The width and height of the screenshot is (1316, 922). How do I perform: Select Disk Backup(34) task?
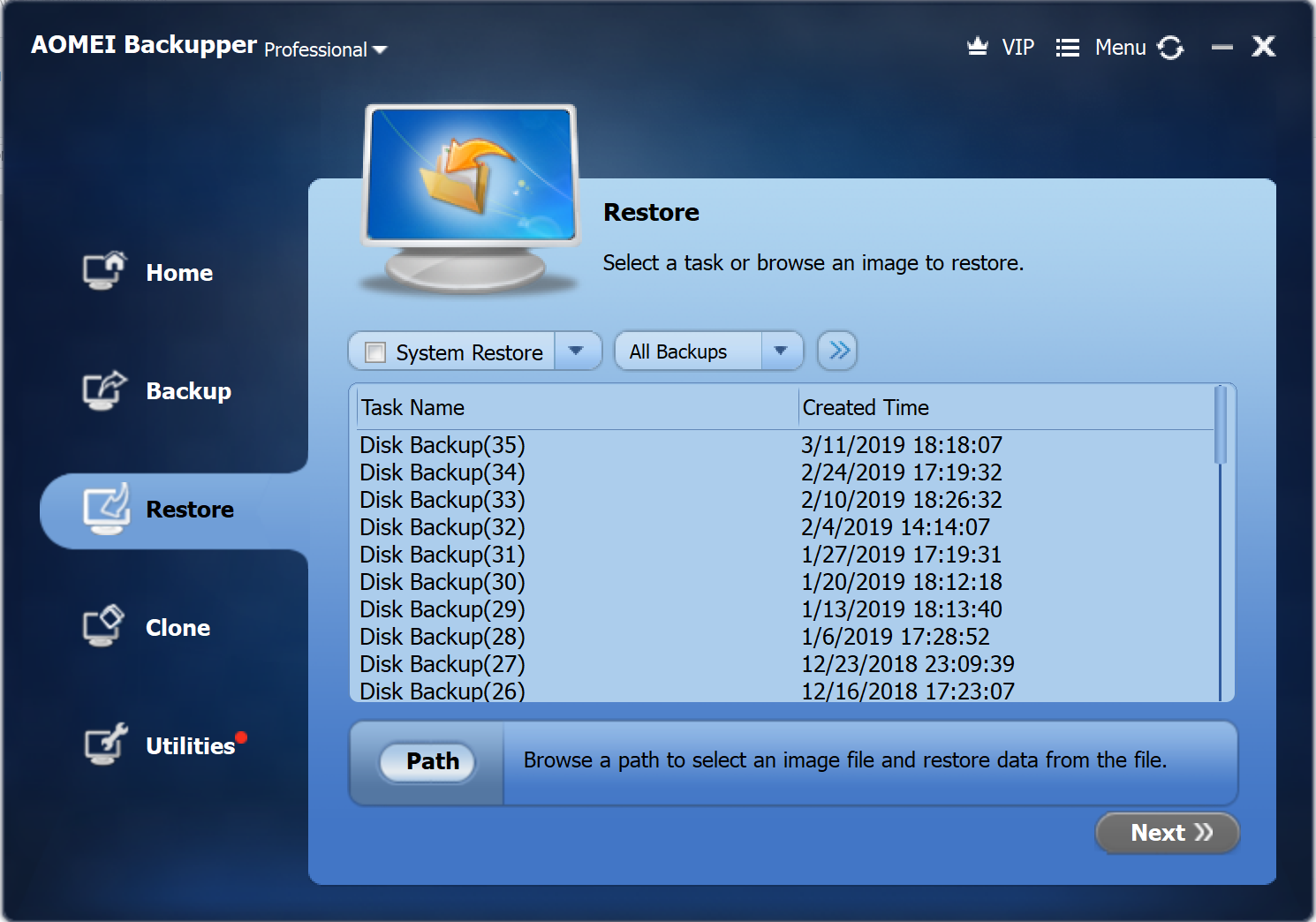coord(442,472)
